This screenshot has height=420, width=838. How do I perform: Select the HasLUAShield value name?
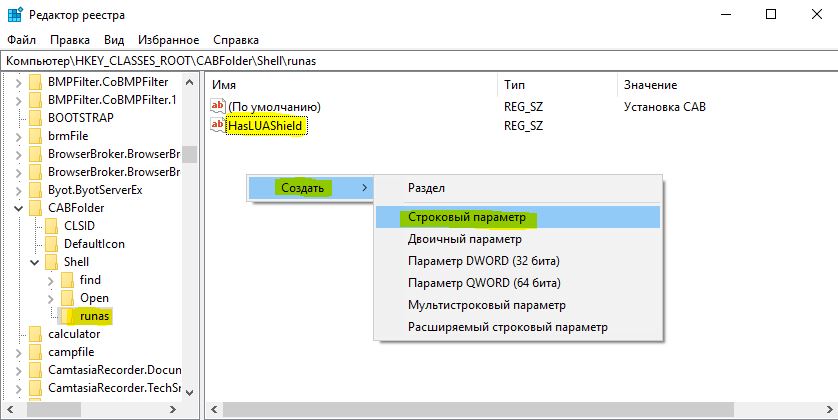[266, 126]
